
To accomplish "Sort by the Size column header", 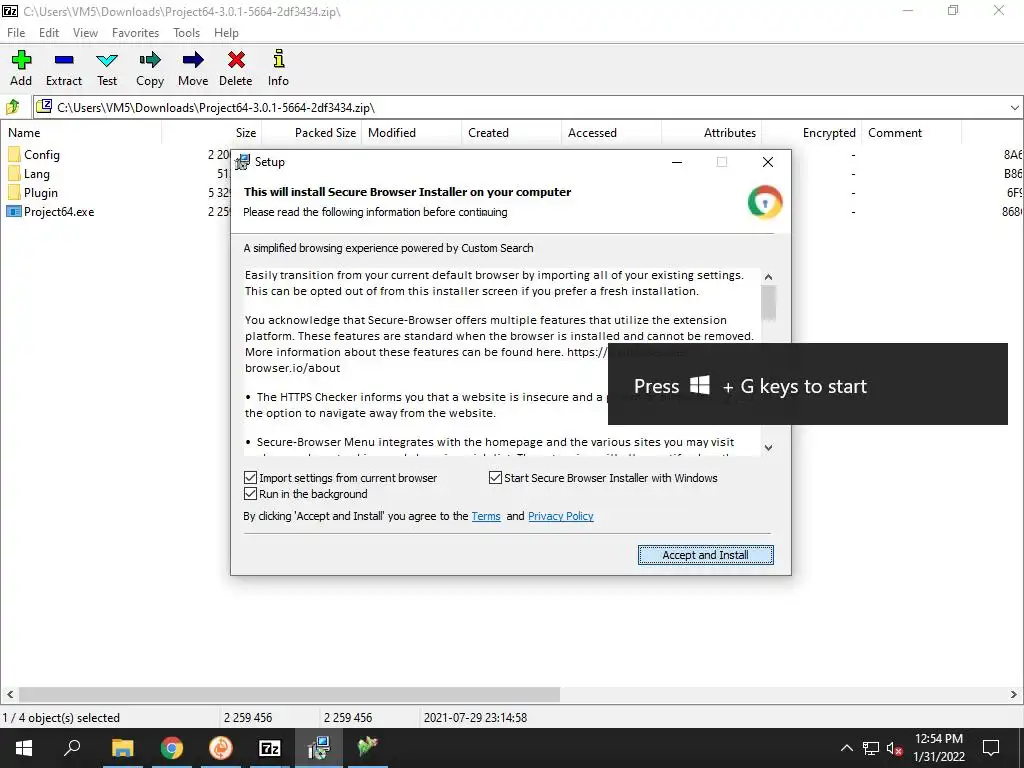I will pos(212,133).
